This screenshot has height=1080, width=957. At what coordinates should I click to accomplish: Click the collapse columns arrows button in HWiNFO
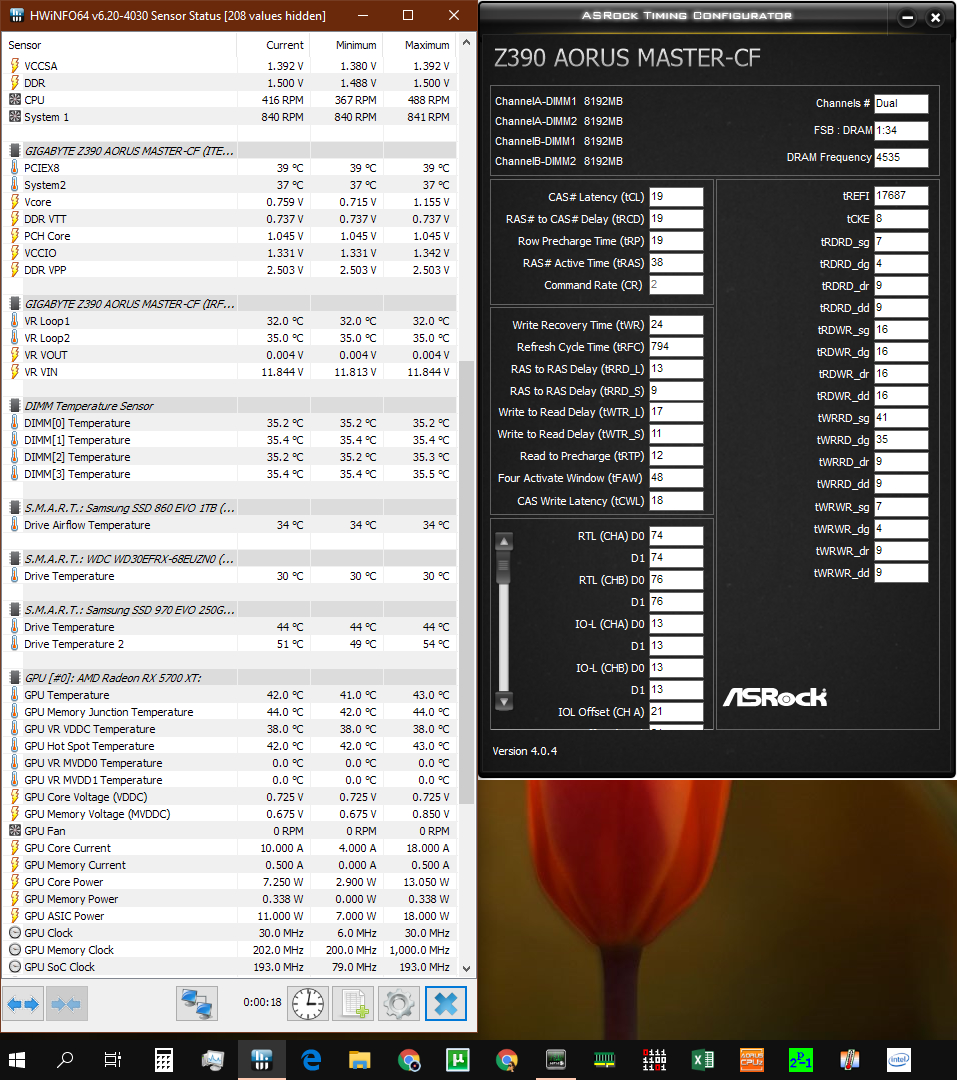point(66,1004)
